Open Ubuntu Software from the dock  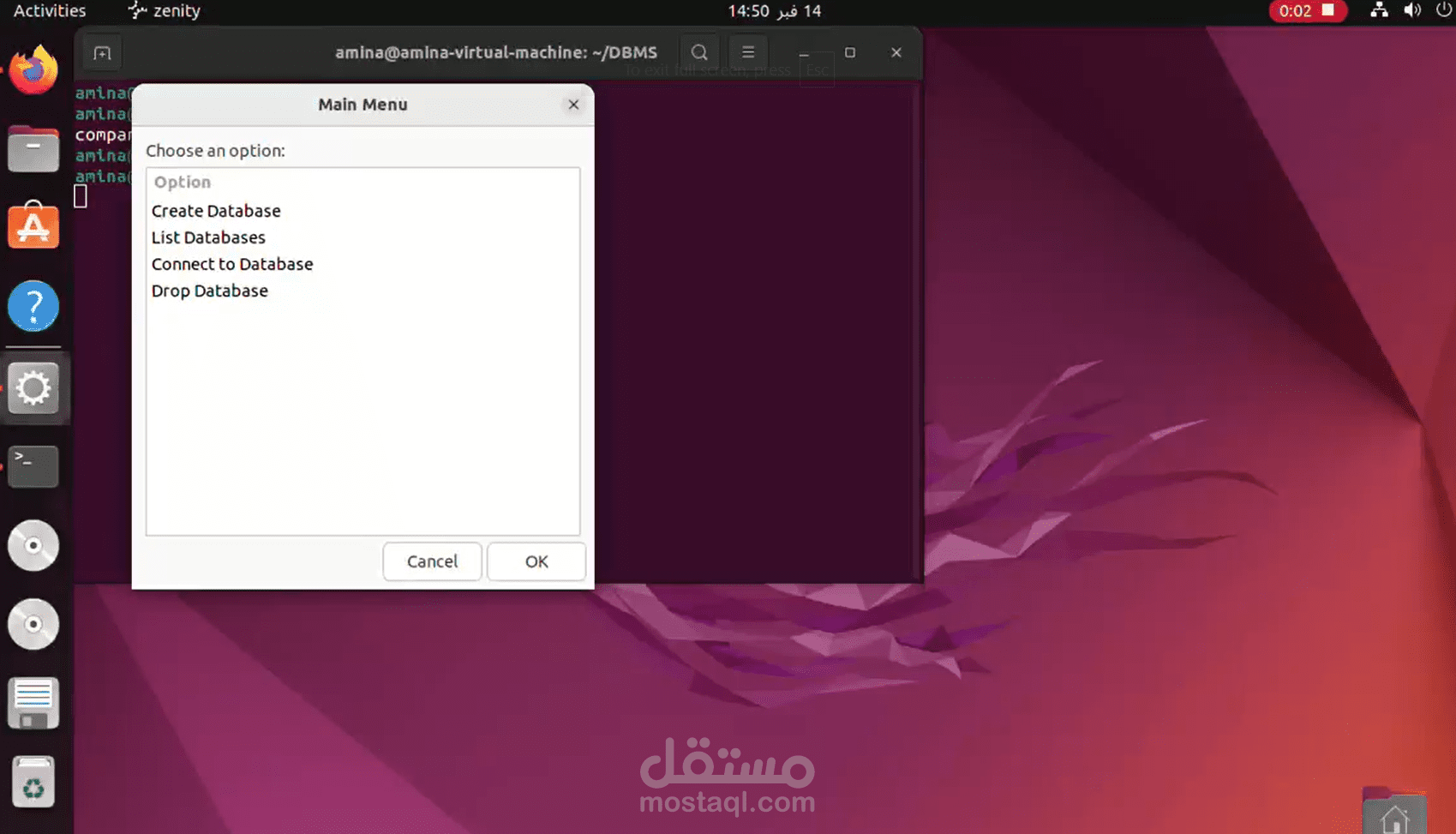[33, 225]
